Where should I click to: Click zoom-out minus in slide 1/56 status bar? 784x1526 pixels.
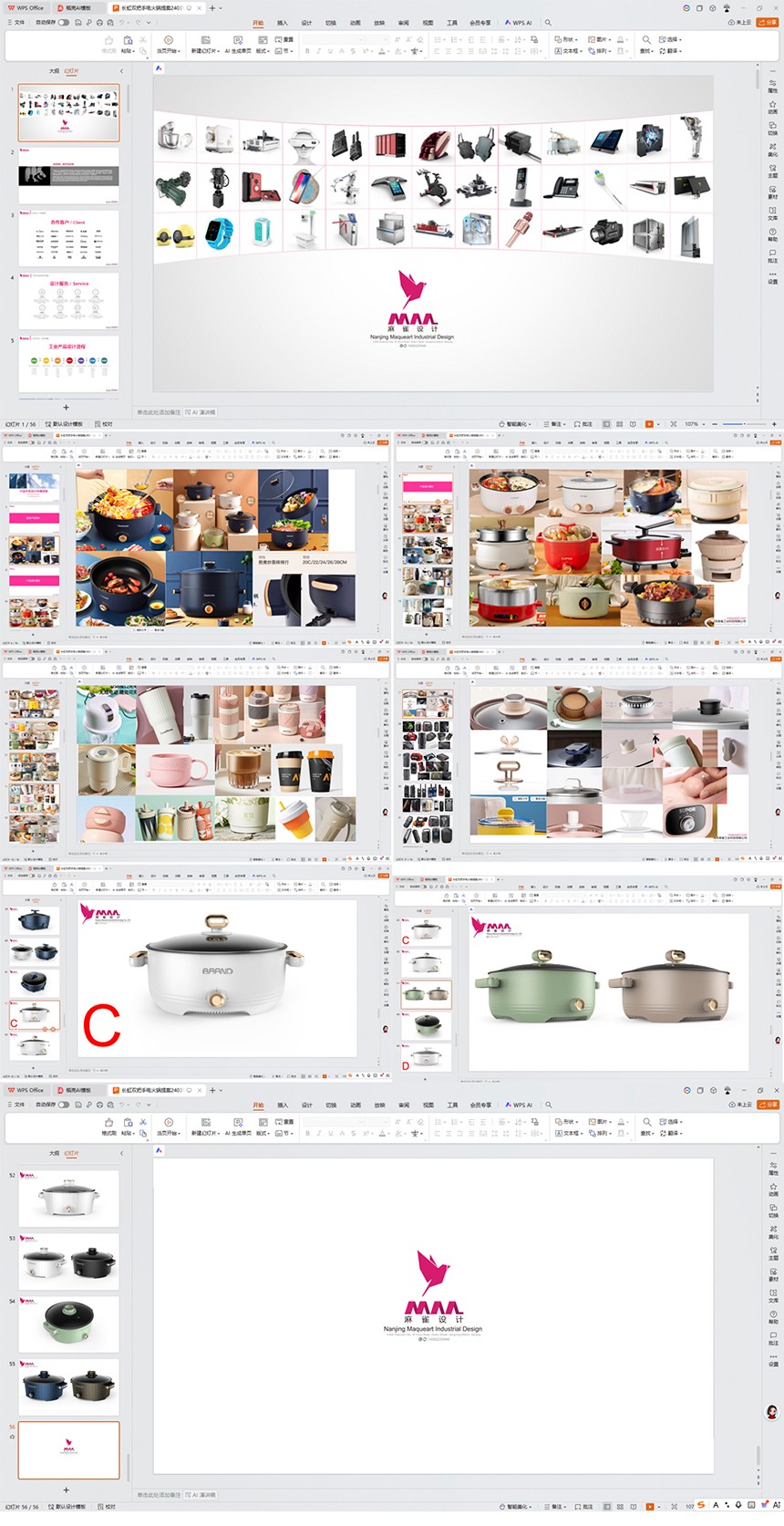click(715, 424)
